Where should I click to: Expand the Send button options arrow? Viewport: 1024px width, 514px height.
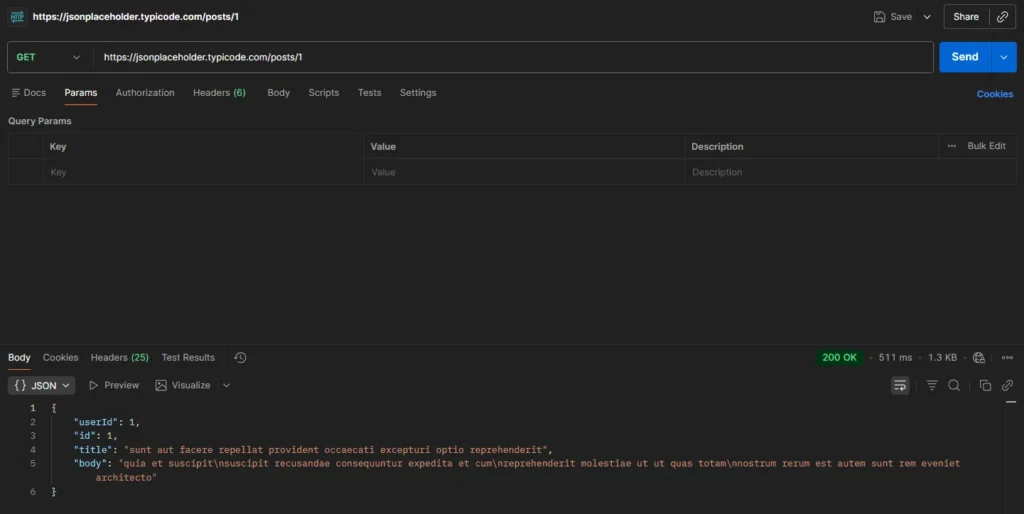point(1004,57)
